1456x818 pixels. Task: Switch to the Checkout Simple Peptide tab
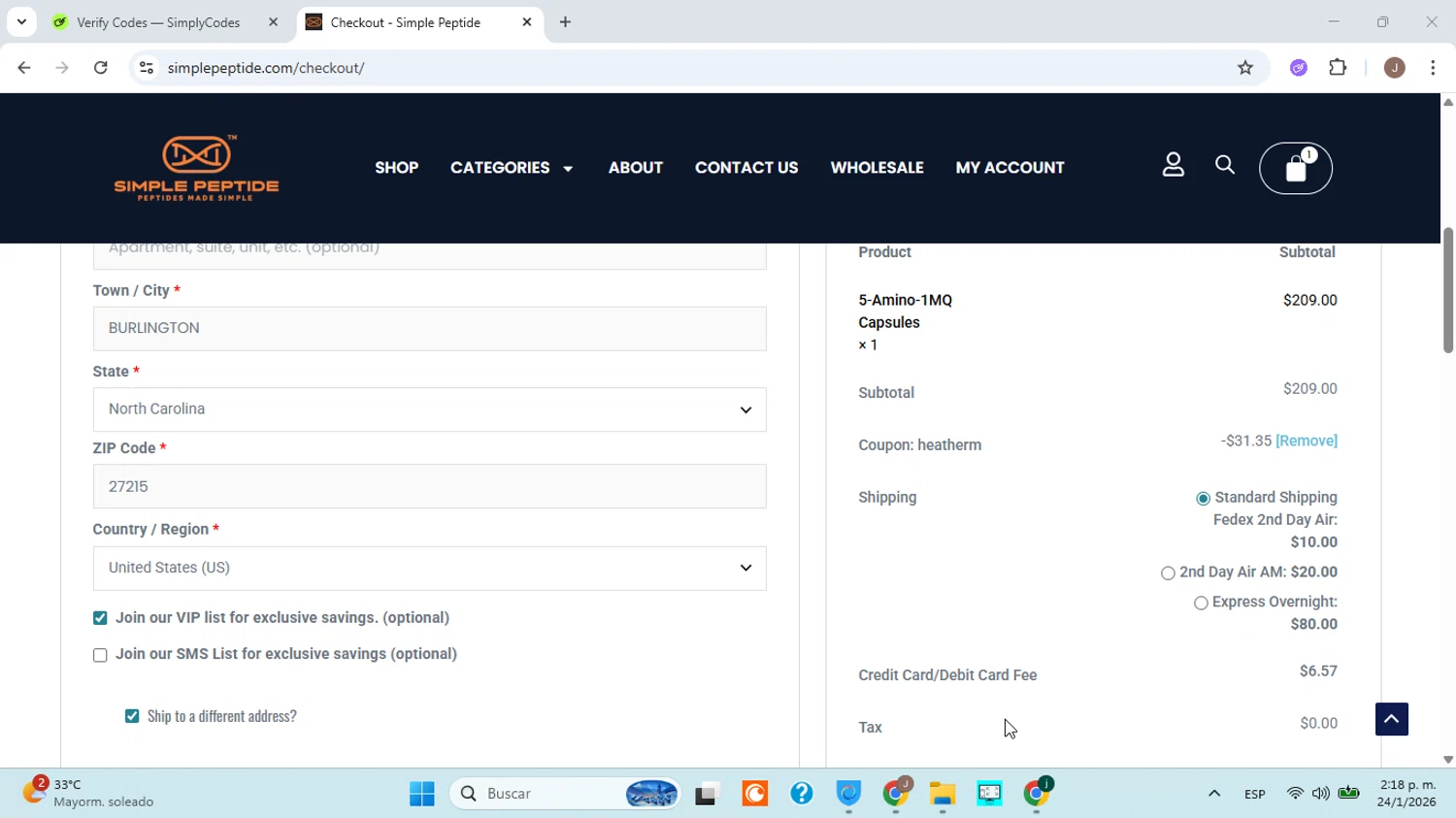click(419, 22)
